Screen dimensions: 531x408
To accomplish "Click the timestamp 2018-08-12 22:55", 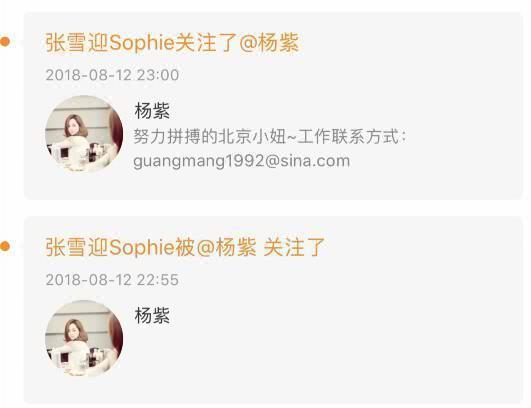I will 112,280.
